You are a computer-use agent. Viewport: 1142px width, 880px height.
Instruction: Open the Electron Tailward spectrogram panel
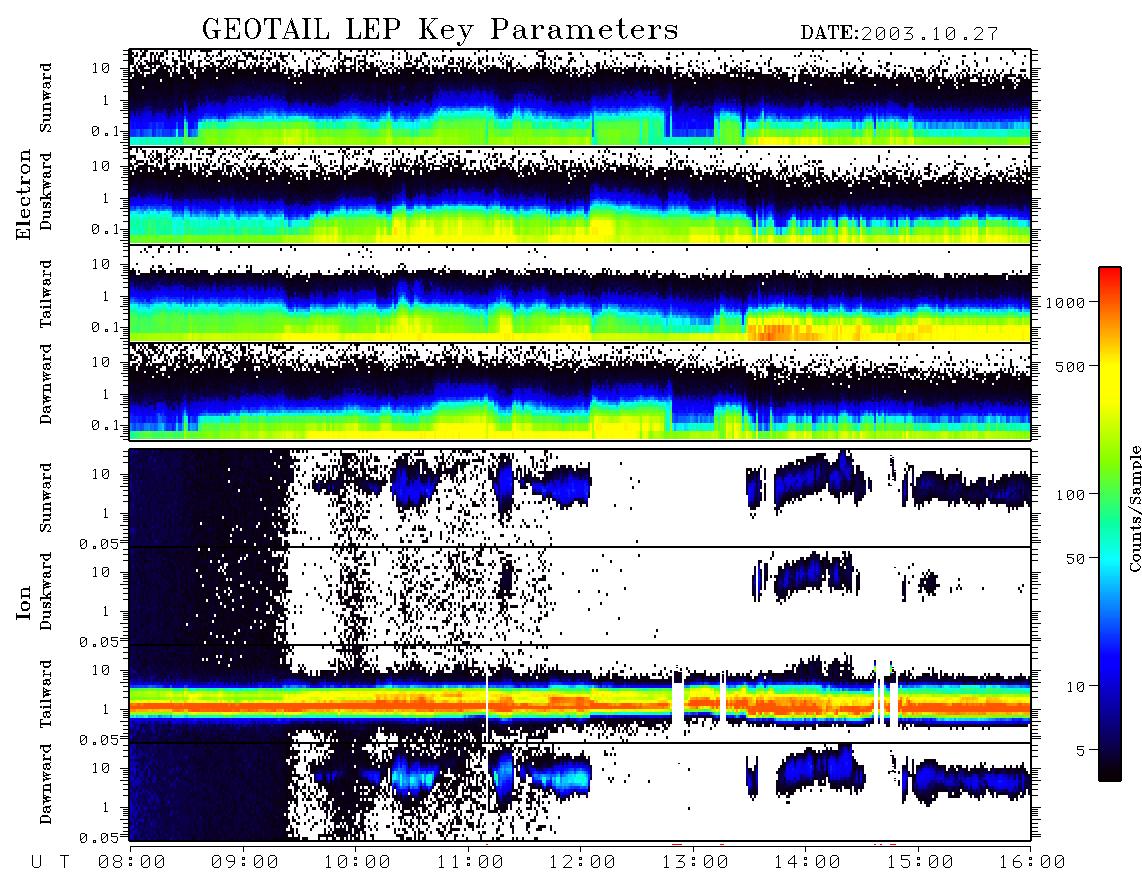tap(580, 294)
